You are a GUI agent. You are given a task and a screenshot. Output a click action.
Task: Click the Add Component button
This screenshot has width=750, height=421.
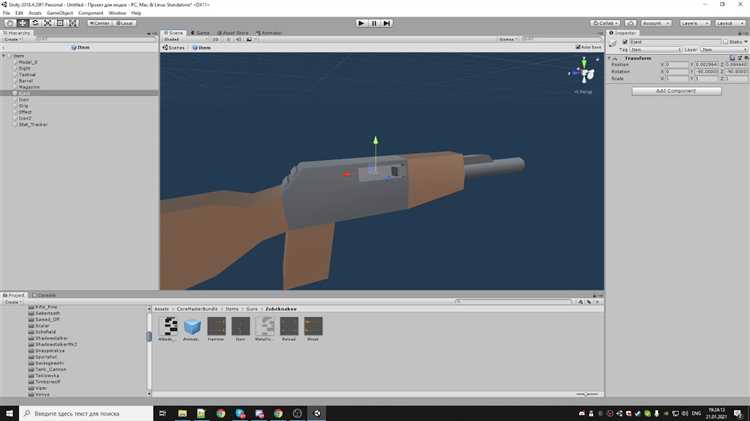(x=676, y=91)
